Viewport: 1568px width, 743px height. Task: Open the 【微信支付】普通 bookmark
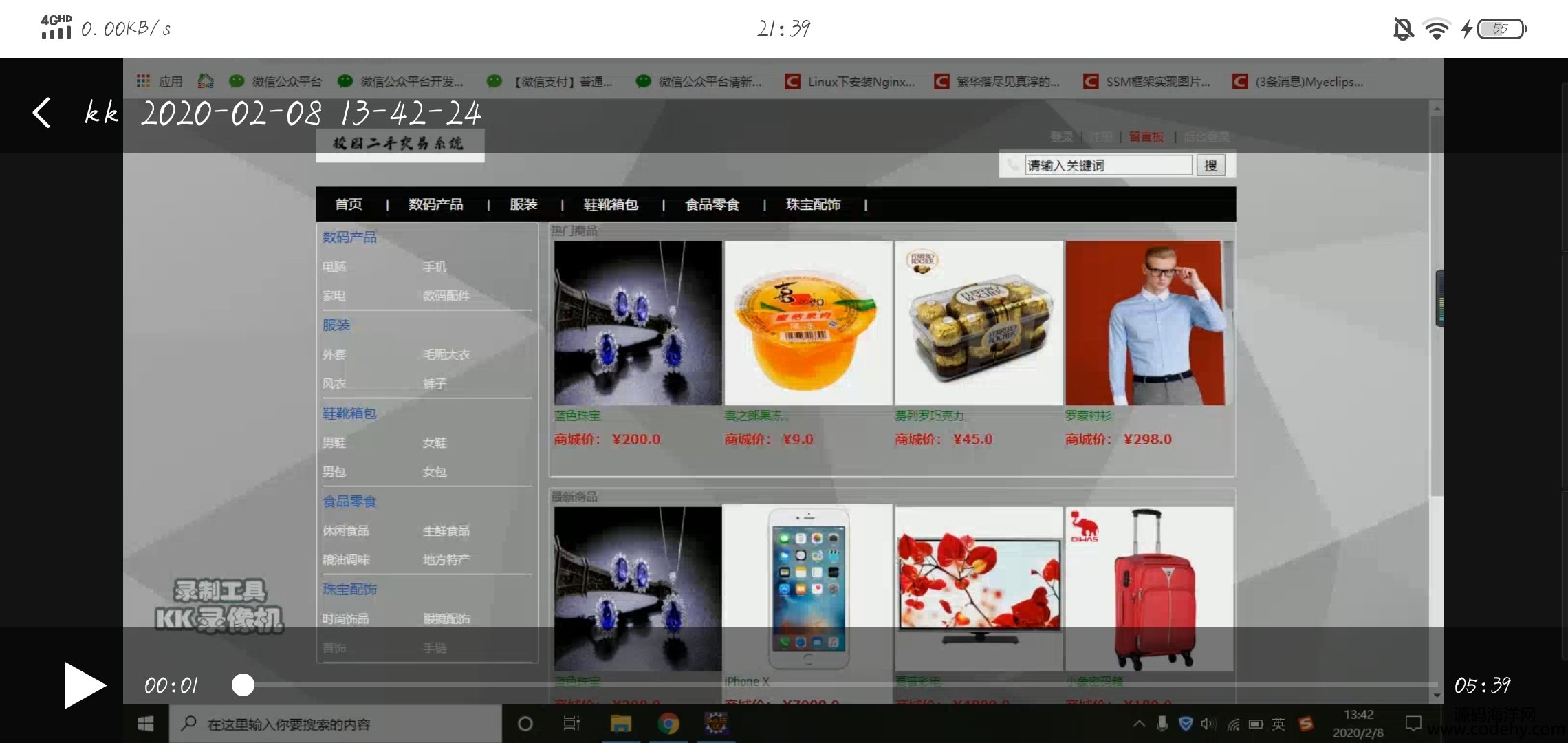click(549, 81)
